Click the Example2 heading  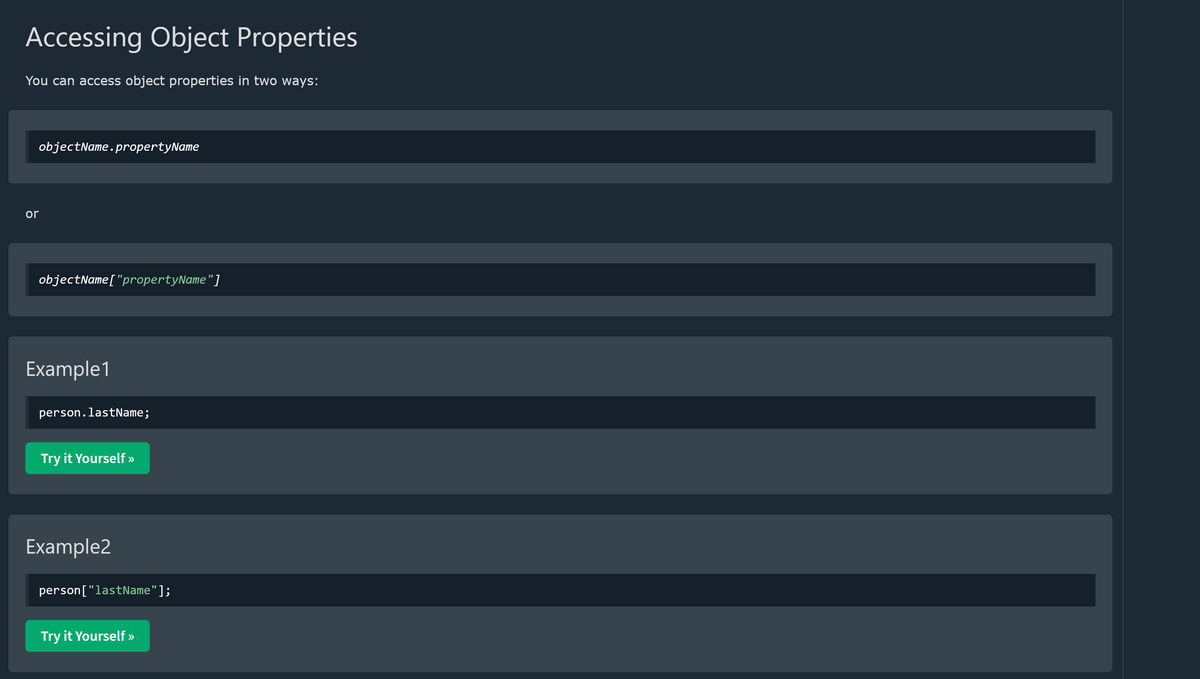68,546
